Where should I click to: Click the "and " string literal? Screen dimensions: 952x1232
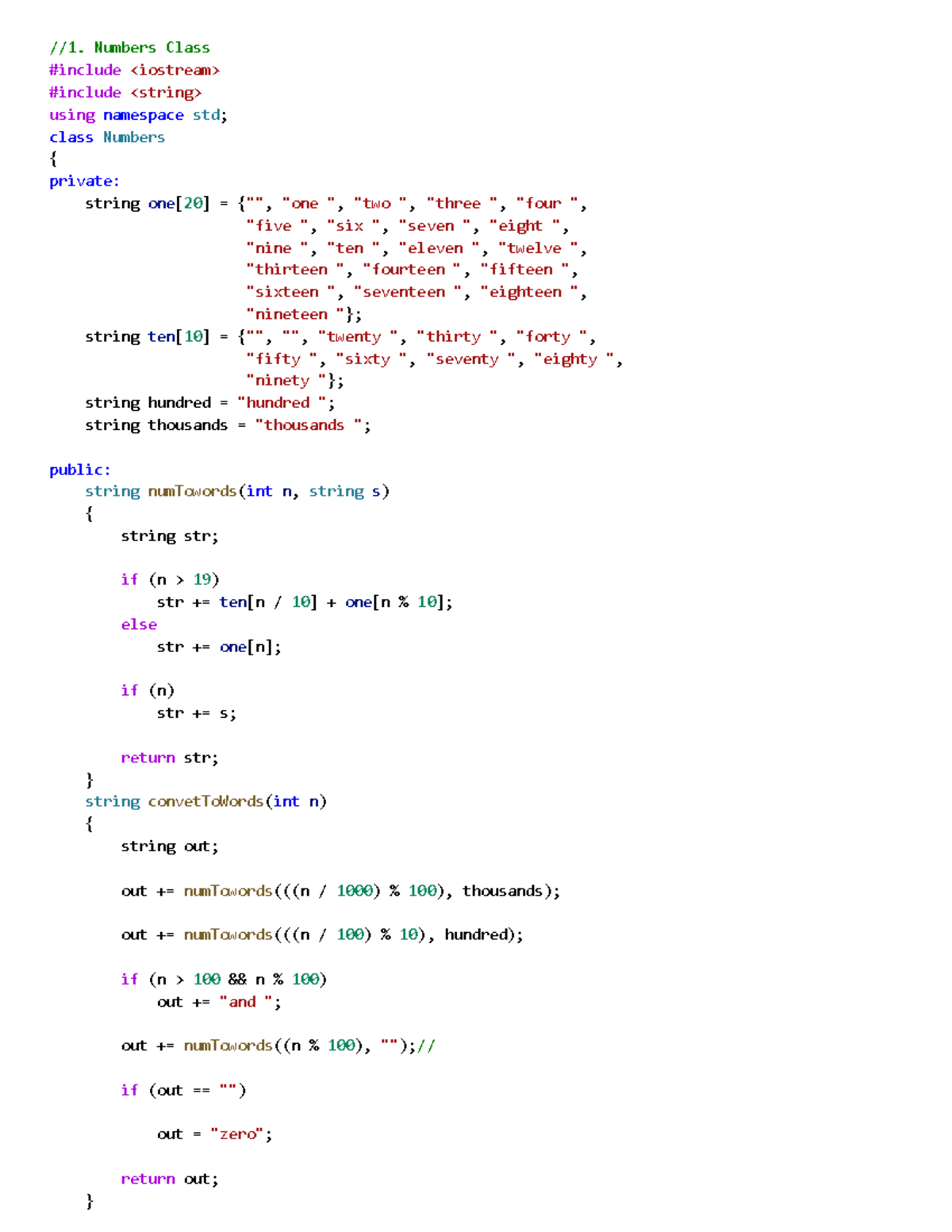246,1002
